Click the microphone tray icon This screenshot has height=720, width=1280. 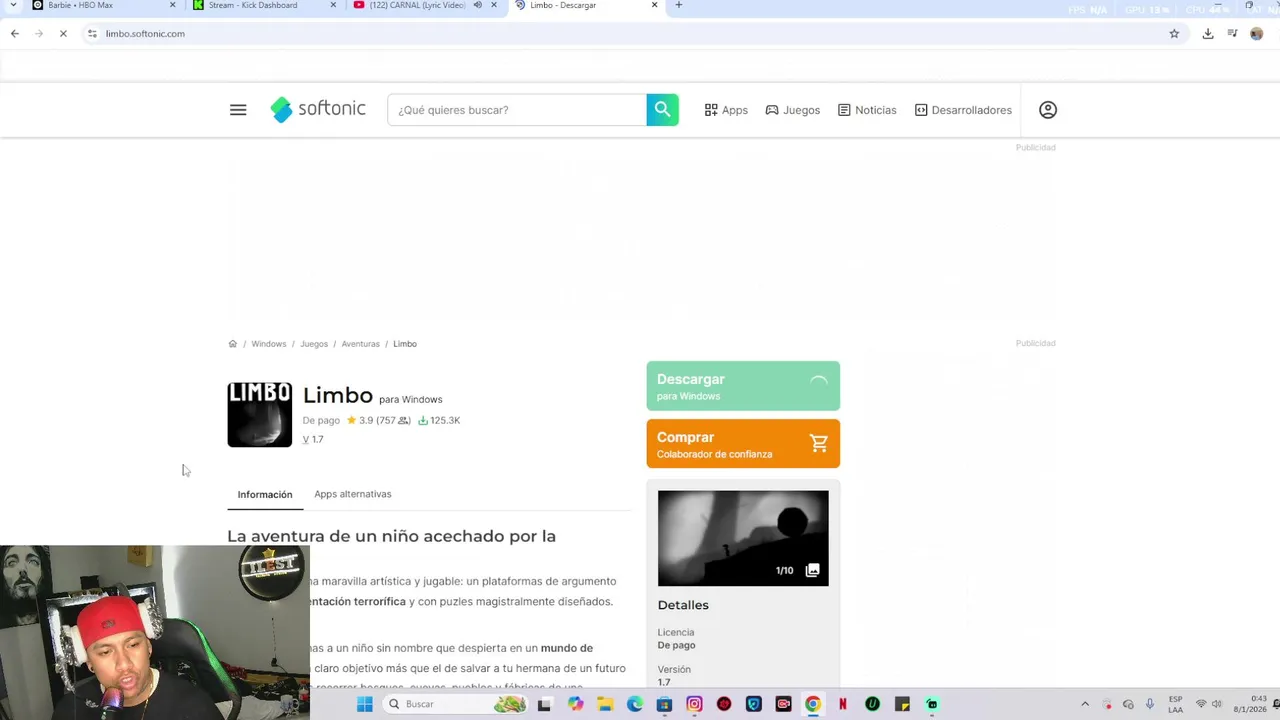[x=1150, y=704]
